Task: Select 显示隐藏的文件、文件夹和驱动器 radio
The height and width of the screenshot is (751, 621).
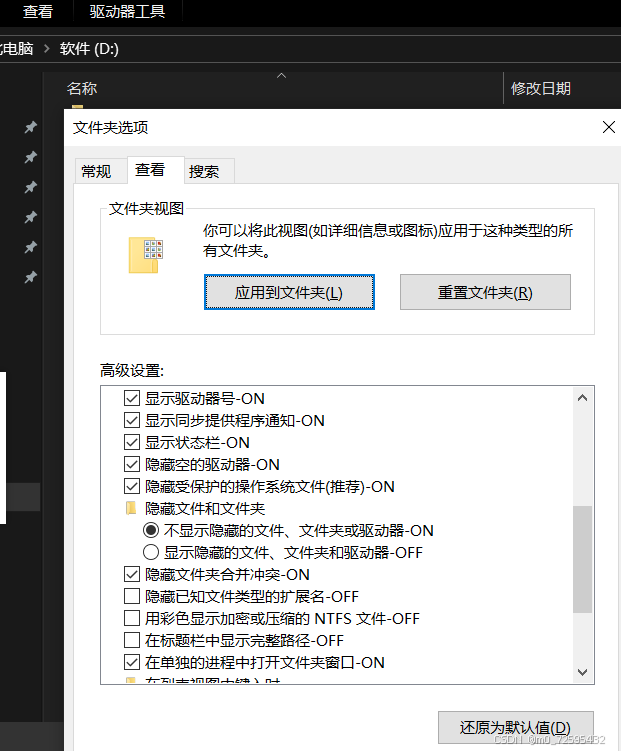Action: click(151, 552)
